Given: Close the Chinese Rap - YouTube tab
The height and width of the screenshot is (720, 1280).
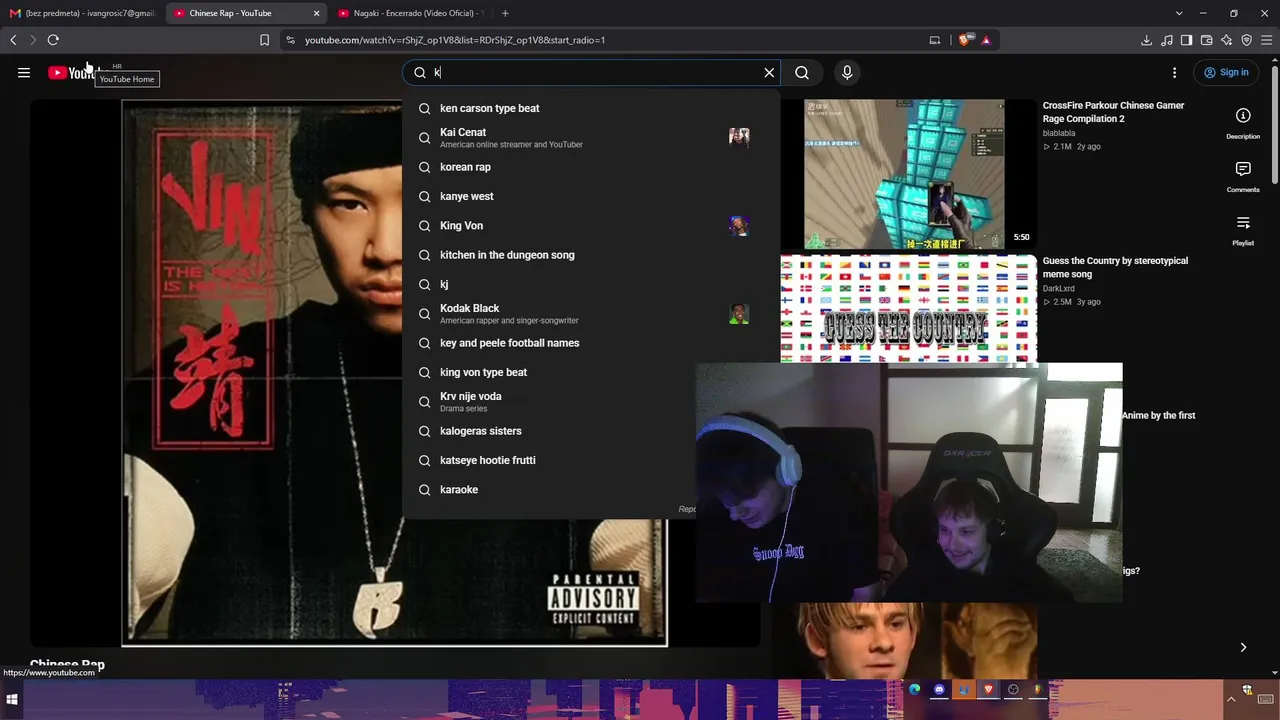Looking at the screenshot, I should pos(316,13).
